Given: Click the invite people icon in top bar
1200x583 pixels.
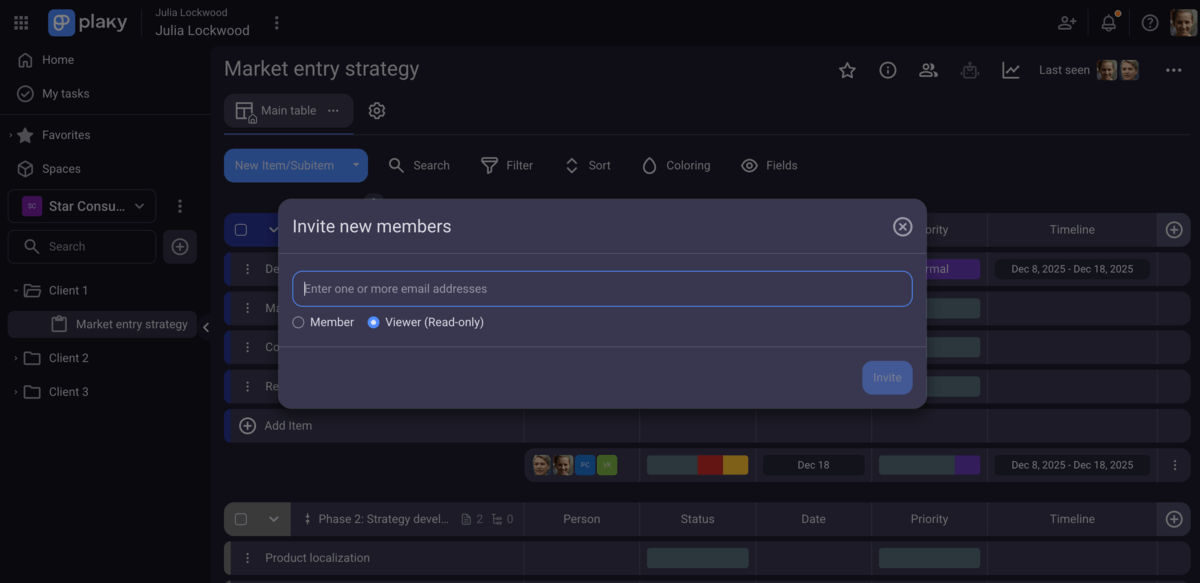Looking at the screenshot, I should [1066, 22].
